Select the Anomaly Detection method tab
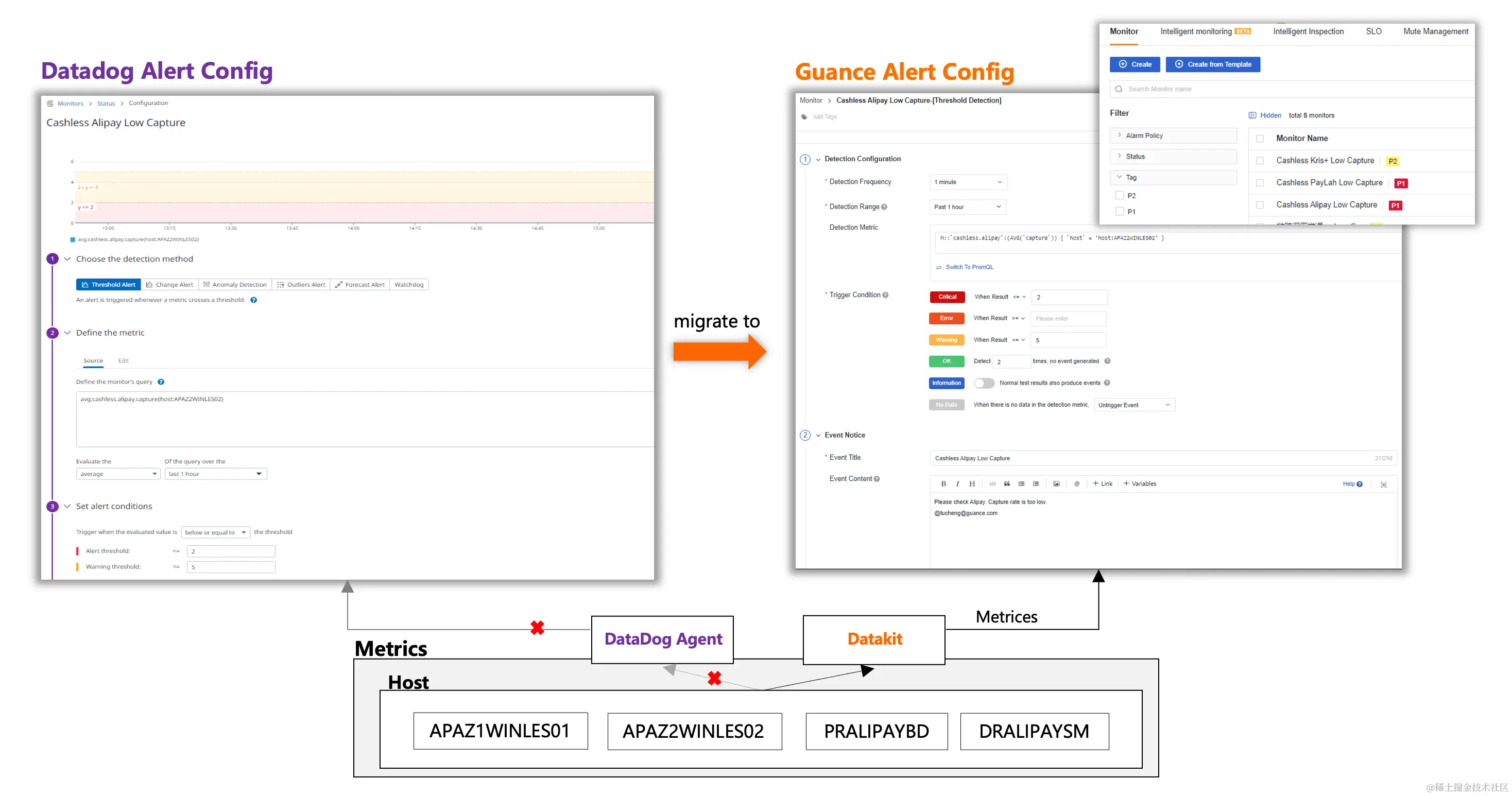This screenshot has height=796, width=1512. pyautogui.click(x=235, y=285)
